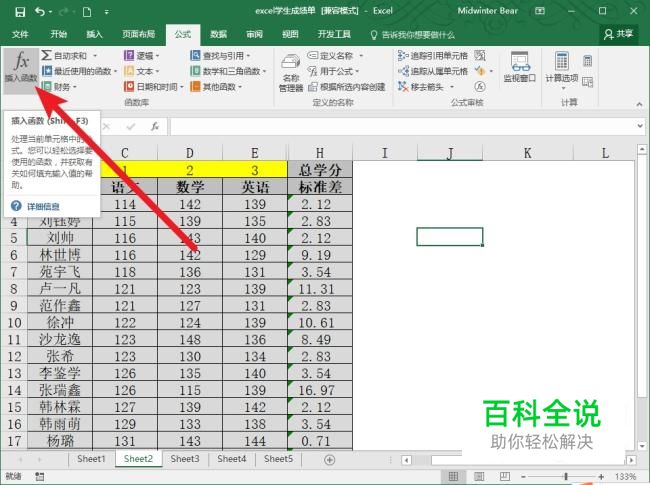Viewport: 650px width, 485px height.
Task: Open Calculation Options (计算选项)
Action: 562,70
